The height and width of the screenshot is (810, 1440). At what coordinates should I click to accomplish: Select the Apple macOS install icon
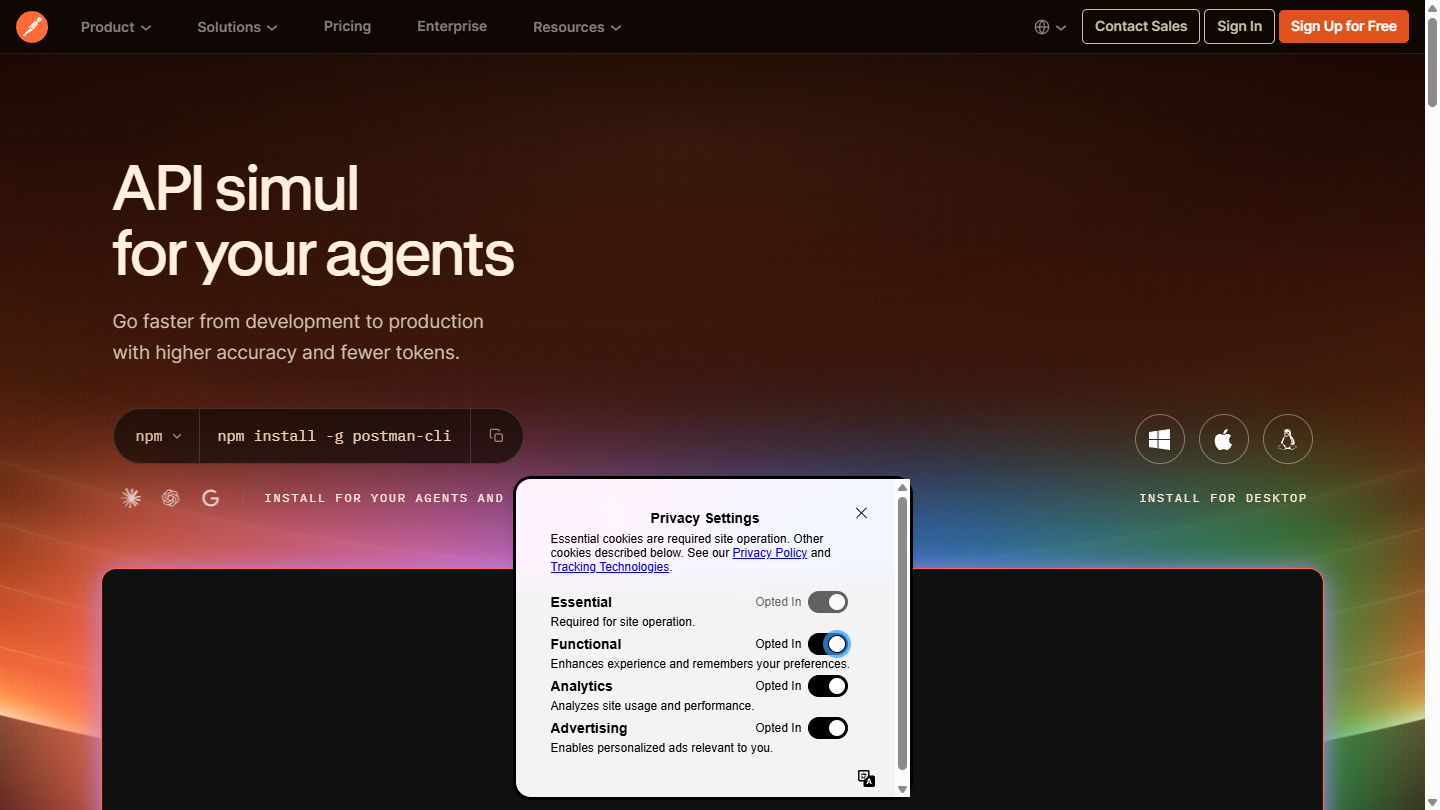pos(1224,439)
